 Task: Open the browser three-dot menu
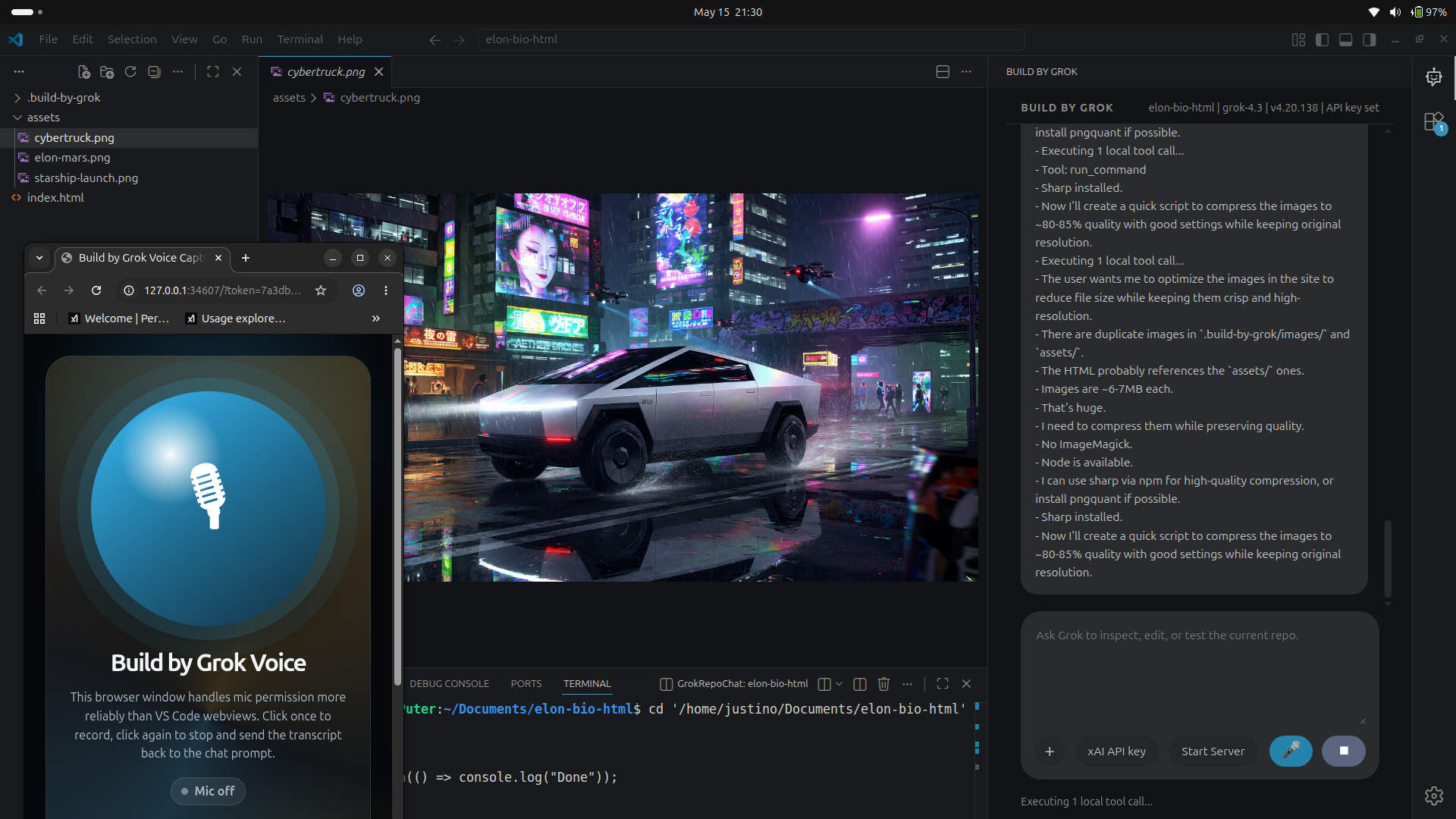click(386, 290)
